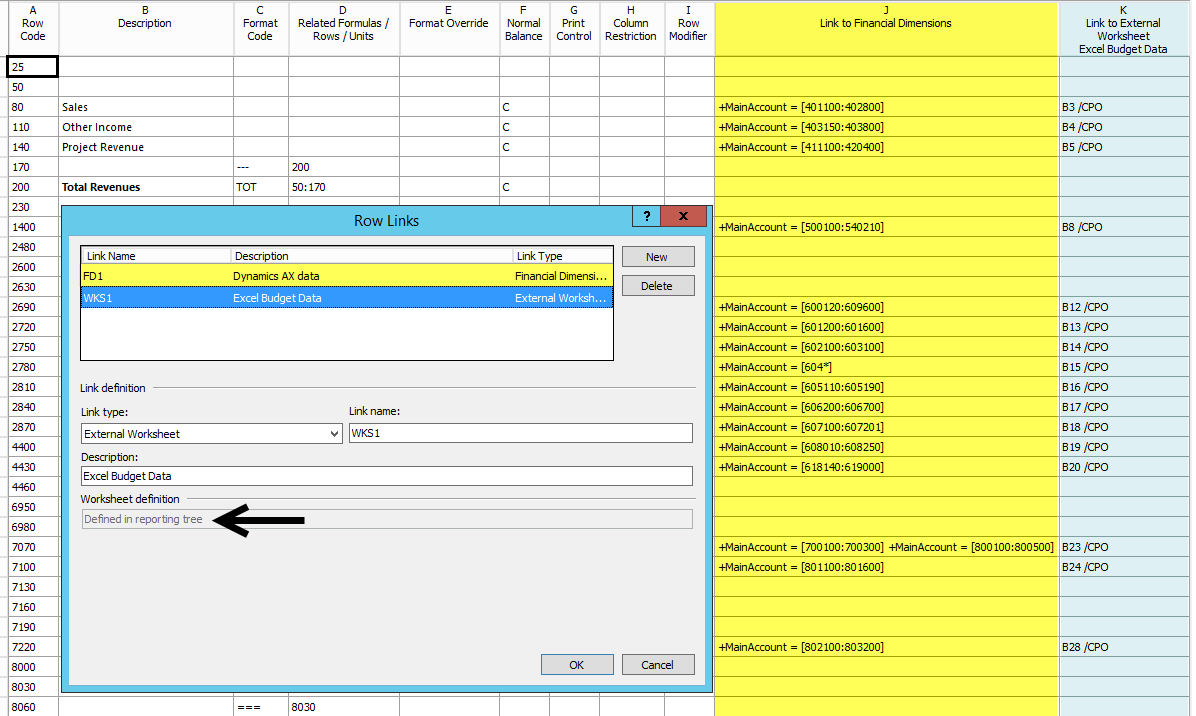Click the Link name text field
The width and height of the screenshot is (1196, 716).
[519, 433]
